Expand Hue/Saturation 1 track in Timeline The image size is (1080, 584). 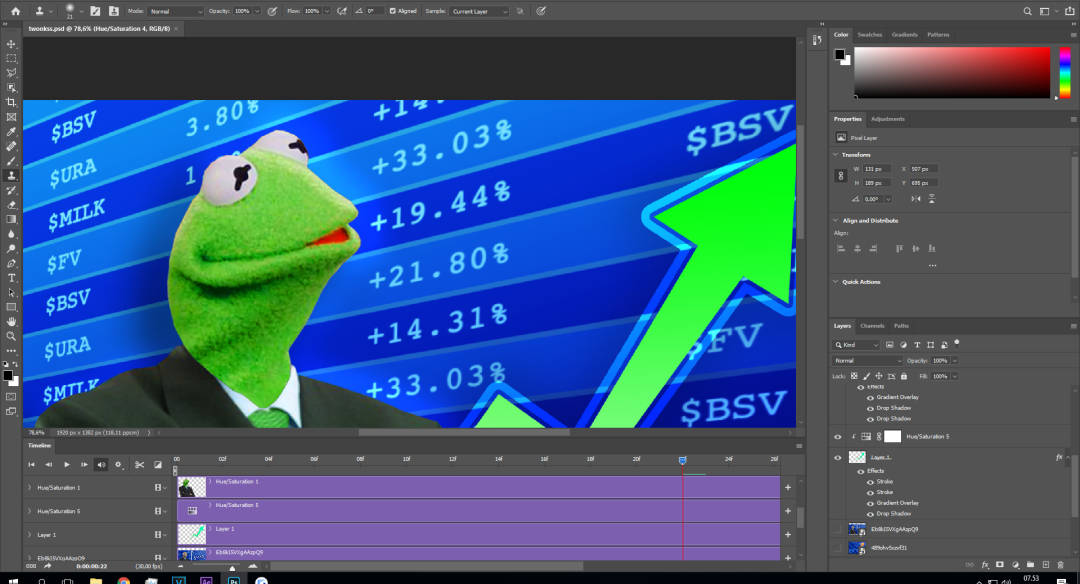point(29,487)
